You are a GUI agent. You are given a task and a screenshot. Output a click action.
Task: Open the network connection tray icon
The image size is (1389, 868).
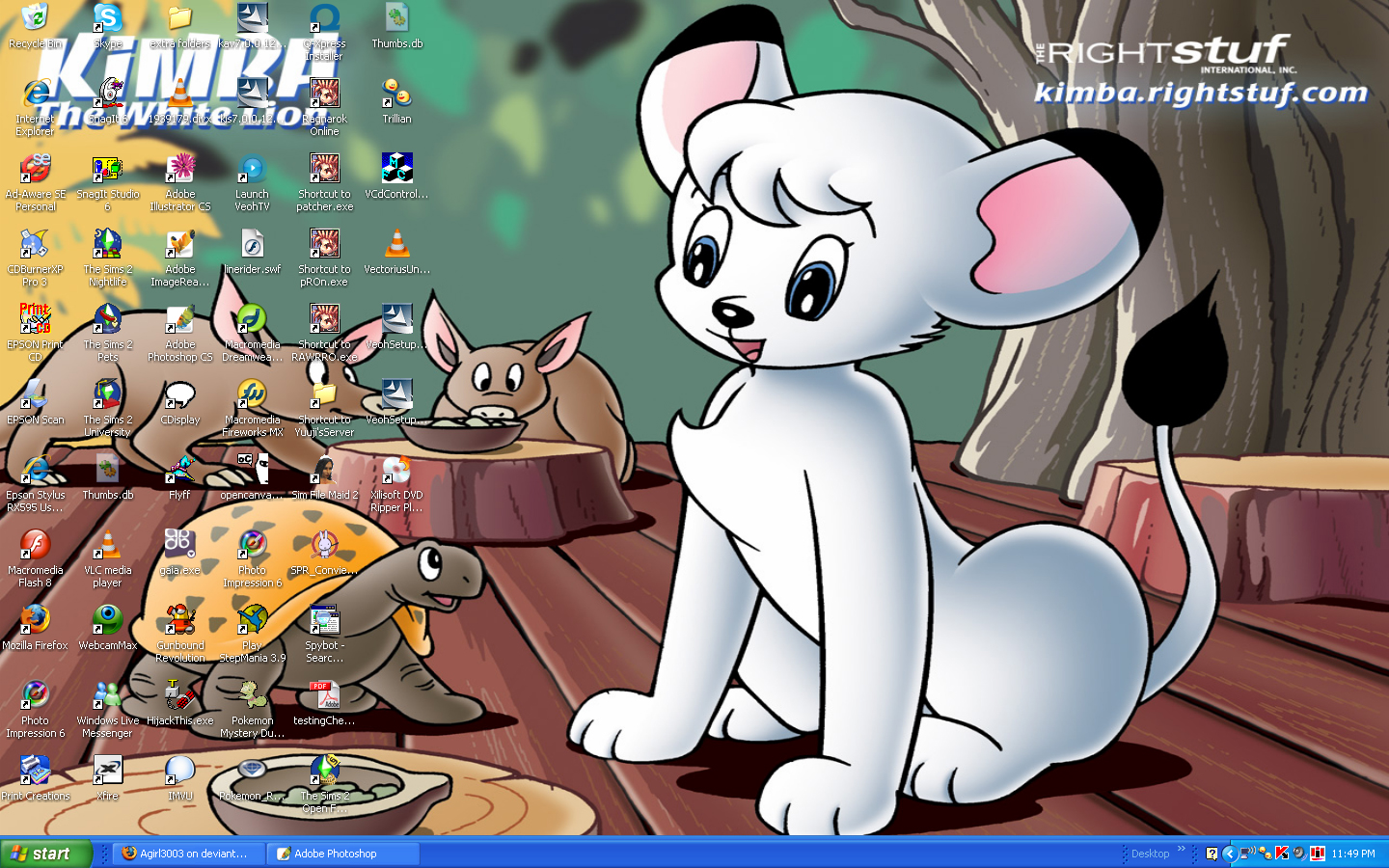[x=1246, y=854]
